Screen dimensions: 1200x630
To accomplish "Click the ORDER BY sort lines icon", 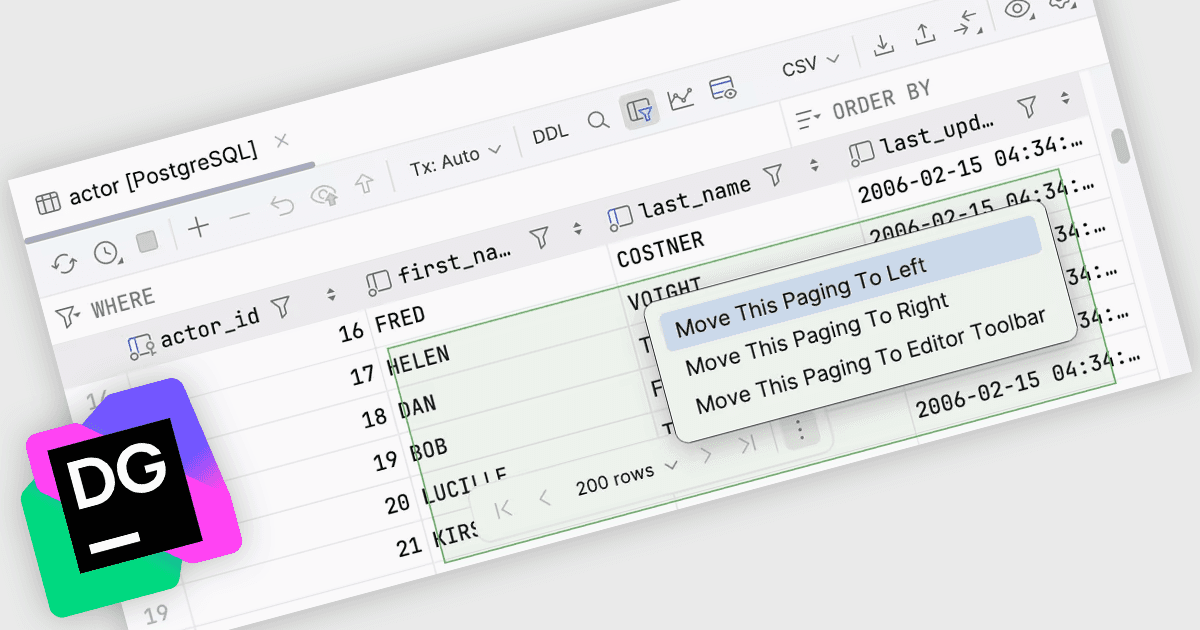I will coord(808,119).
